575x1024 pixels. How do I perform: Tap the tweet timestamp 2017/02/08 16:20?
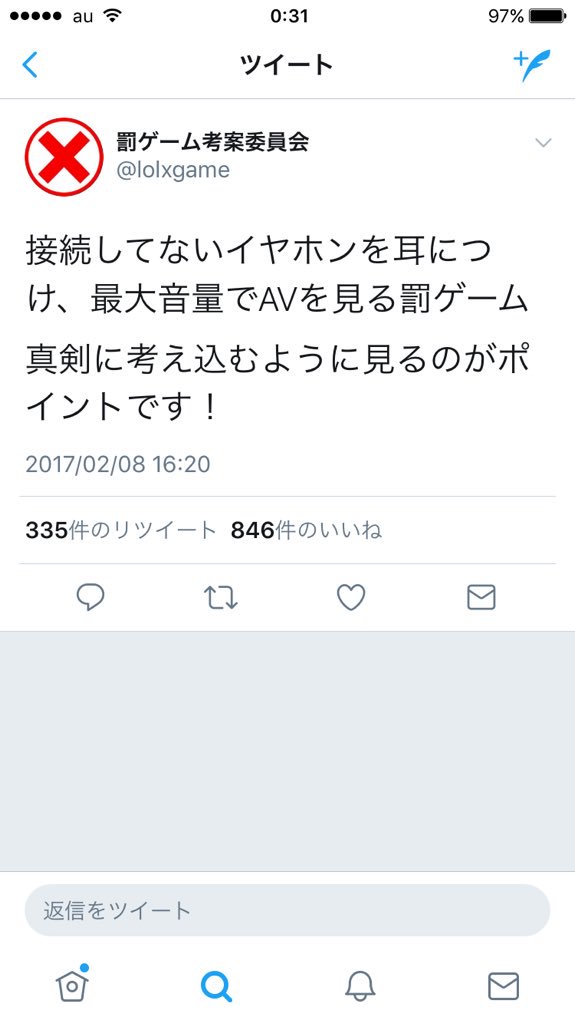[118, 464]
